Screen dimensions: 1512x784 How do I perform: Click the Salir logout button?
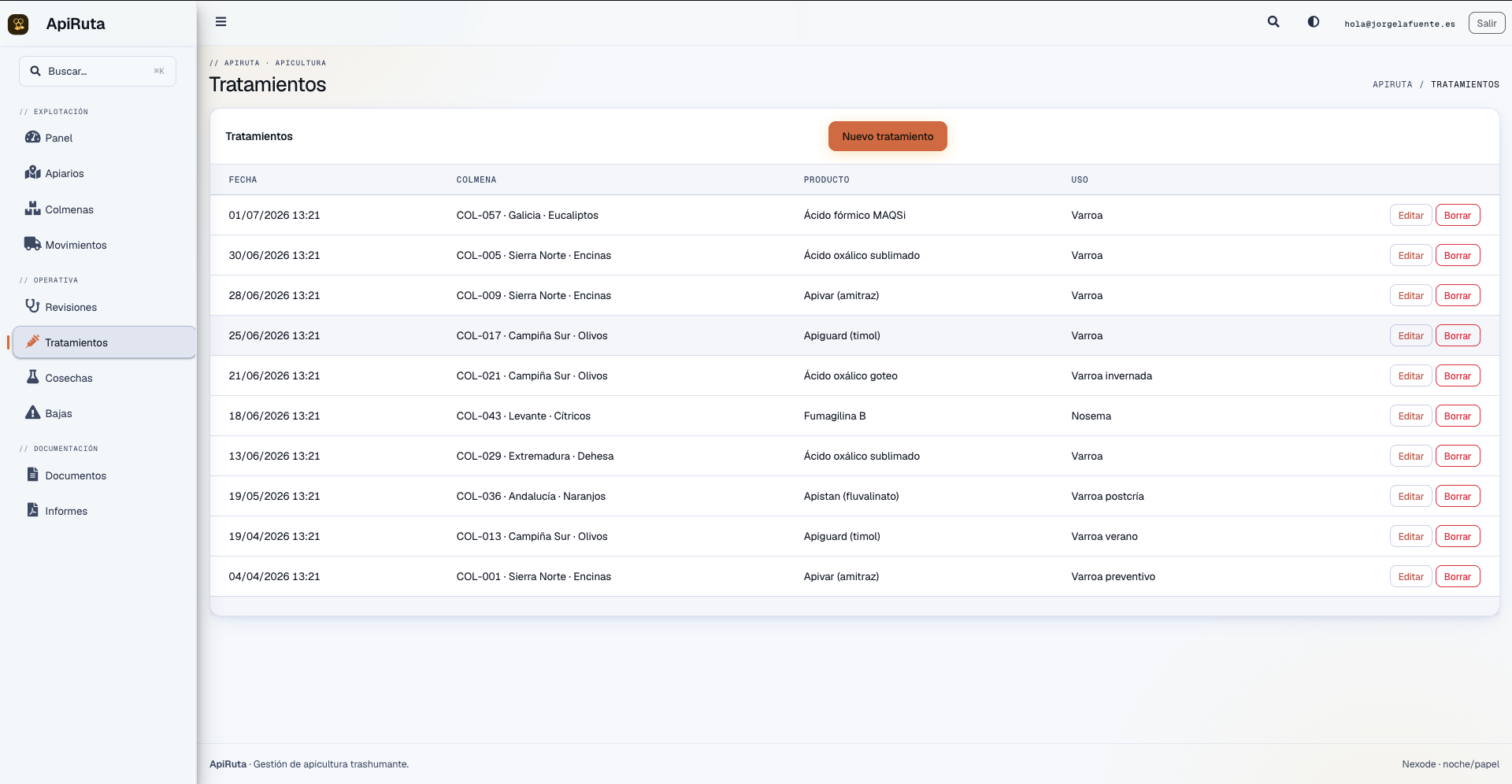(1486, 24)
